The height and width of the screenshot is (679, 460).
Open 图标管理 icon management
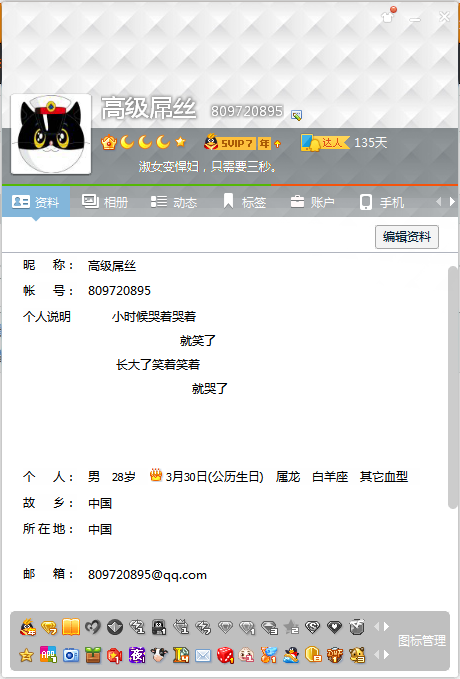pos(422,641)
